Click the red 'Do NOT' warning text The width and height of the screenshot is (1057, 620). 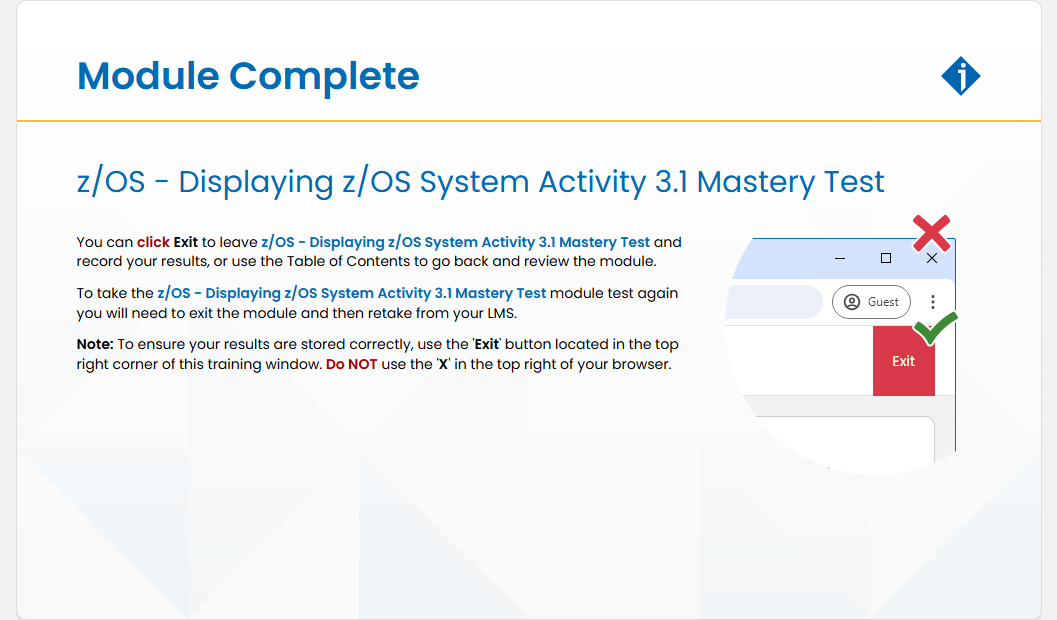click(351, 365)
